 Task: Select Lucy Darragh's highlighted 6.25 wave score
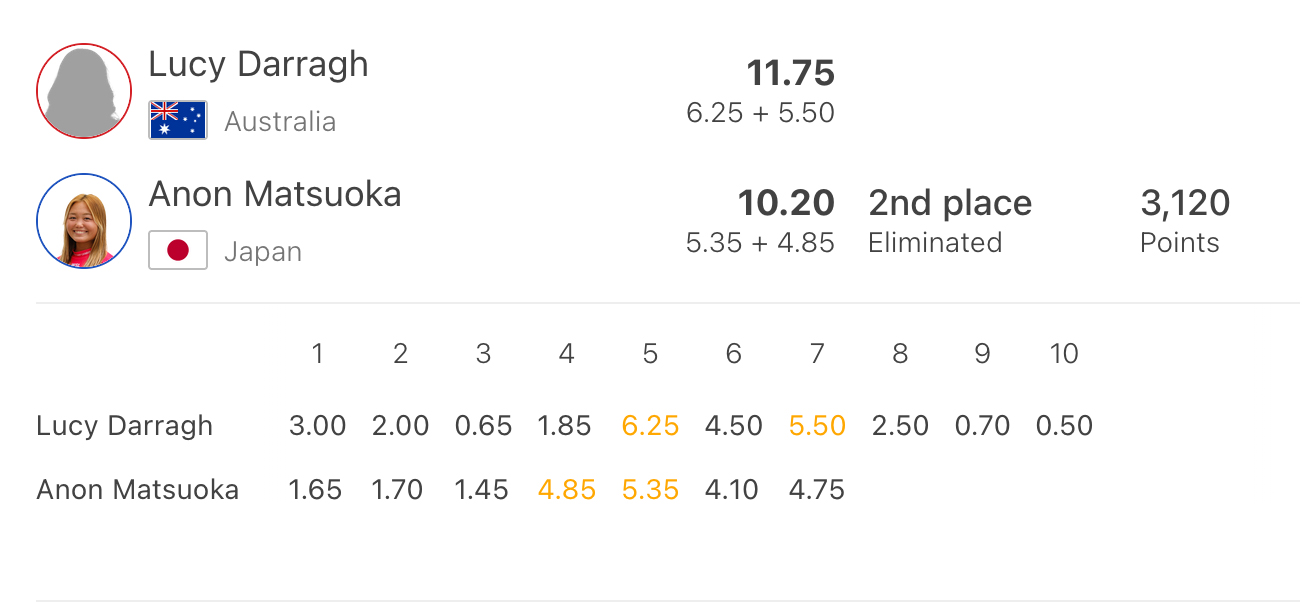(650, 426)
